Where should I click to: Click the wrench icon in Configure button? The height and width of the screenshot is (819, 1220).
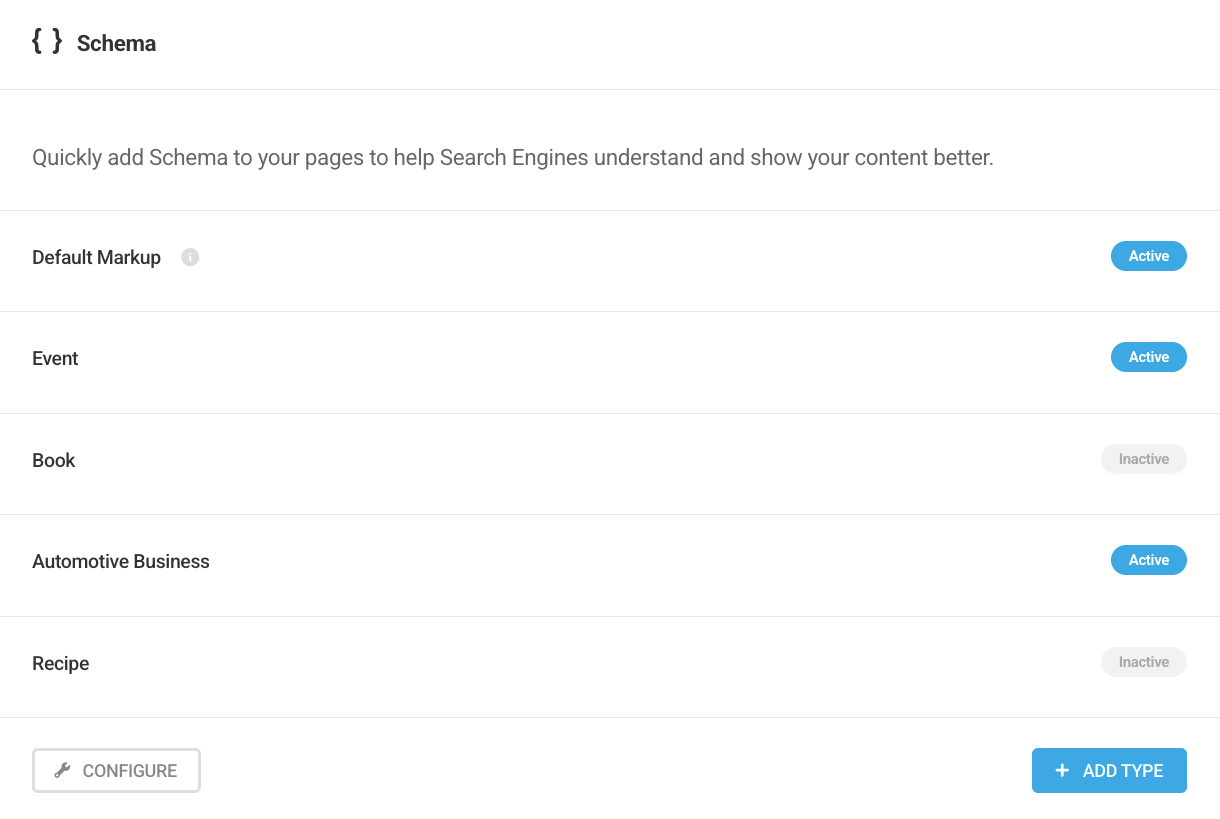62,770
